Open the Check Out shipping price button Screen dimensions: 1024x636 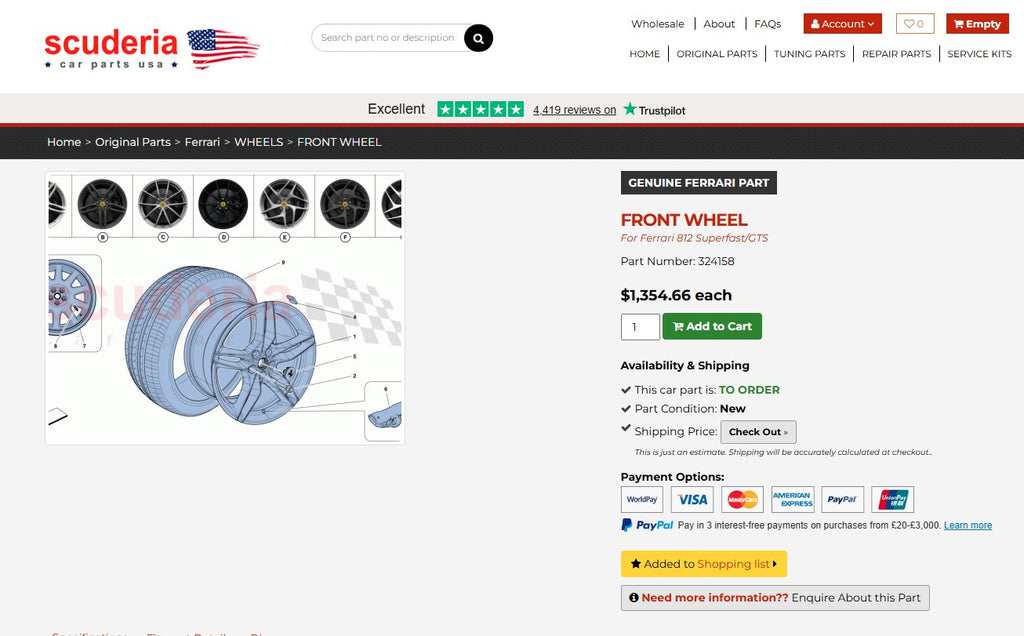point(758,432)
